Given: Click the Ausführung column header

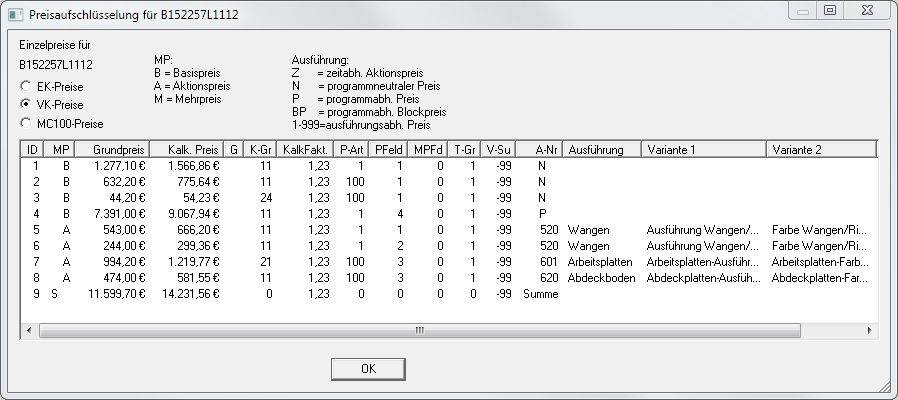Looking at the screenshot, I should click(x=600, y=149).
